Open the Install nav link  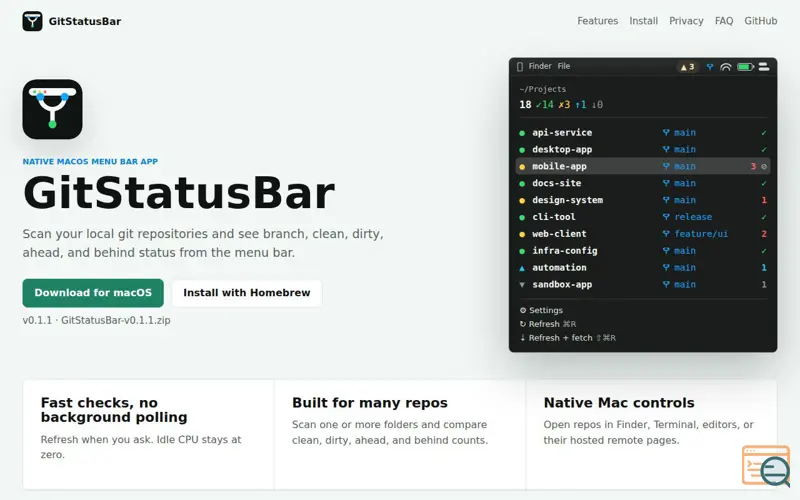click(643, 21)
